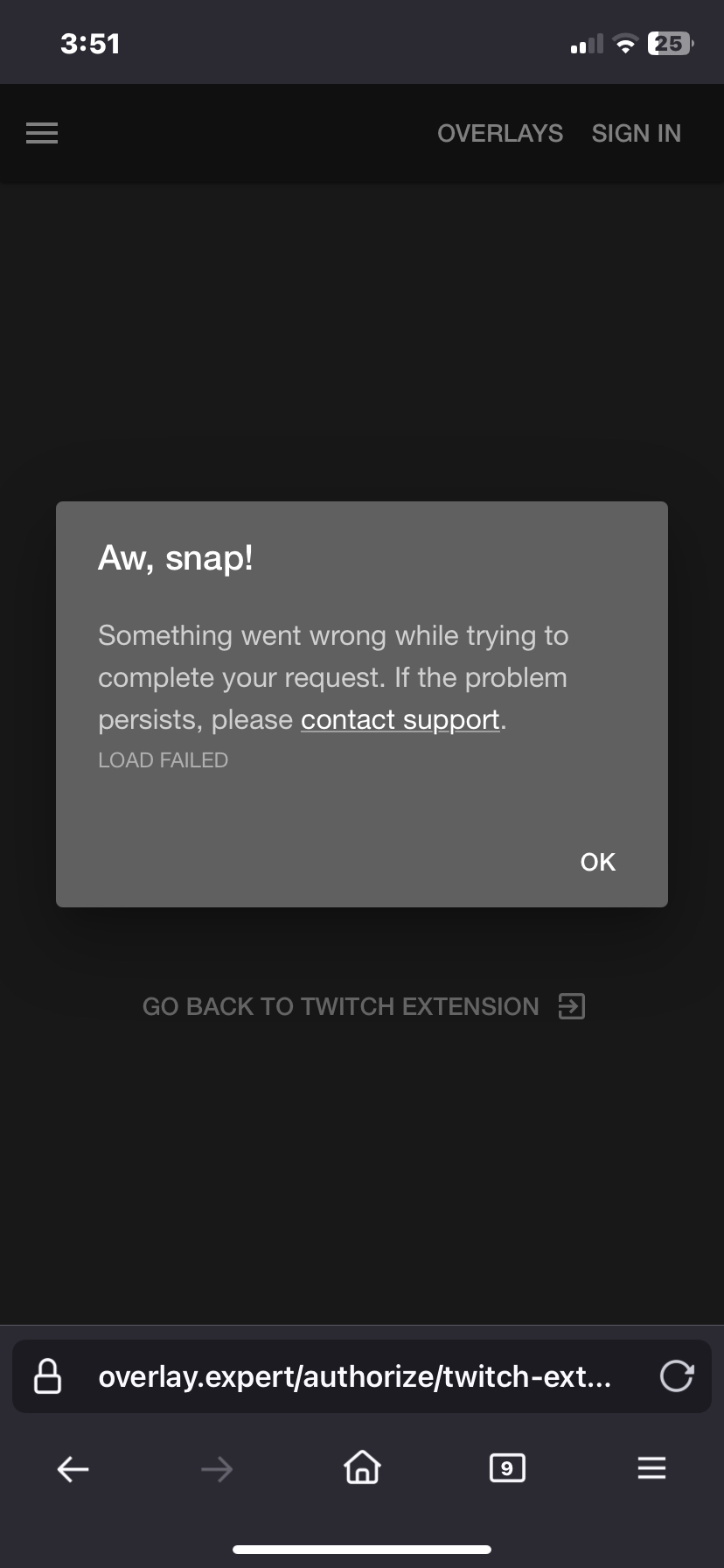Click the exit arrow icon beside Twitch Extension
The width and height of the screenshot is (724, 1568).
(572, 1006)
